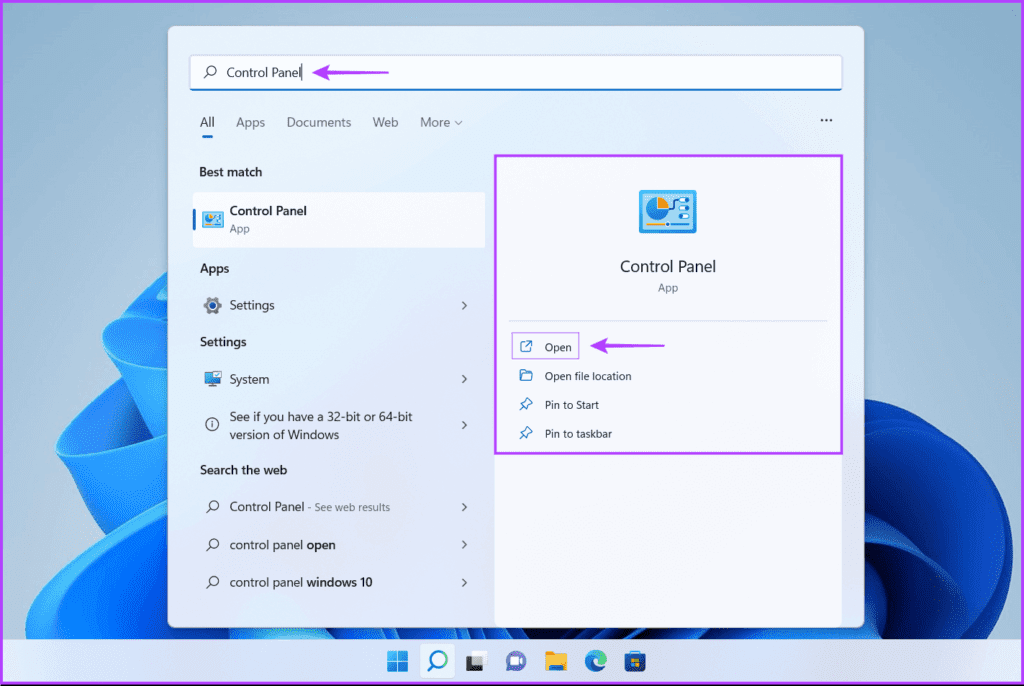Click the magnifier icon inside the search box
1024x686 pixels.
pos(210,72)
